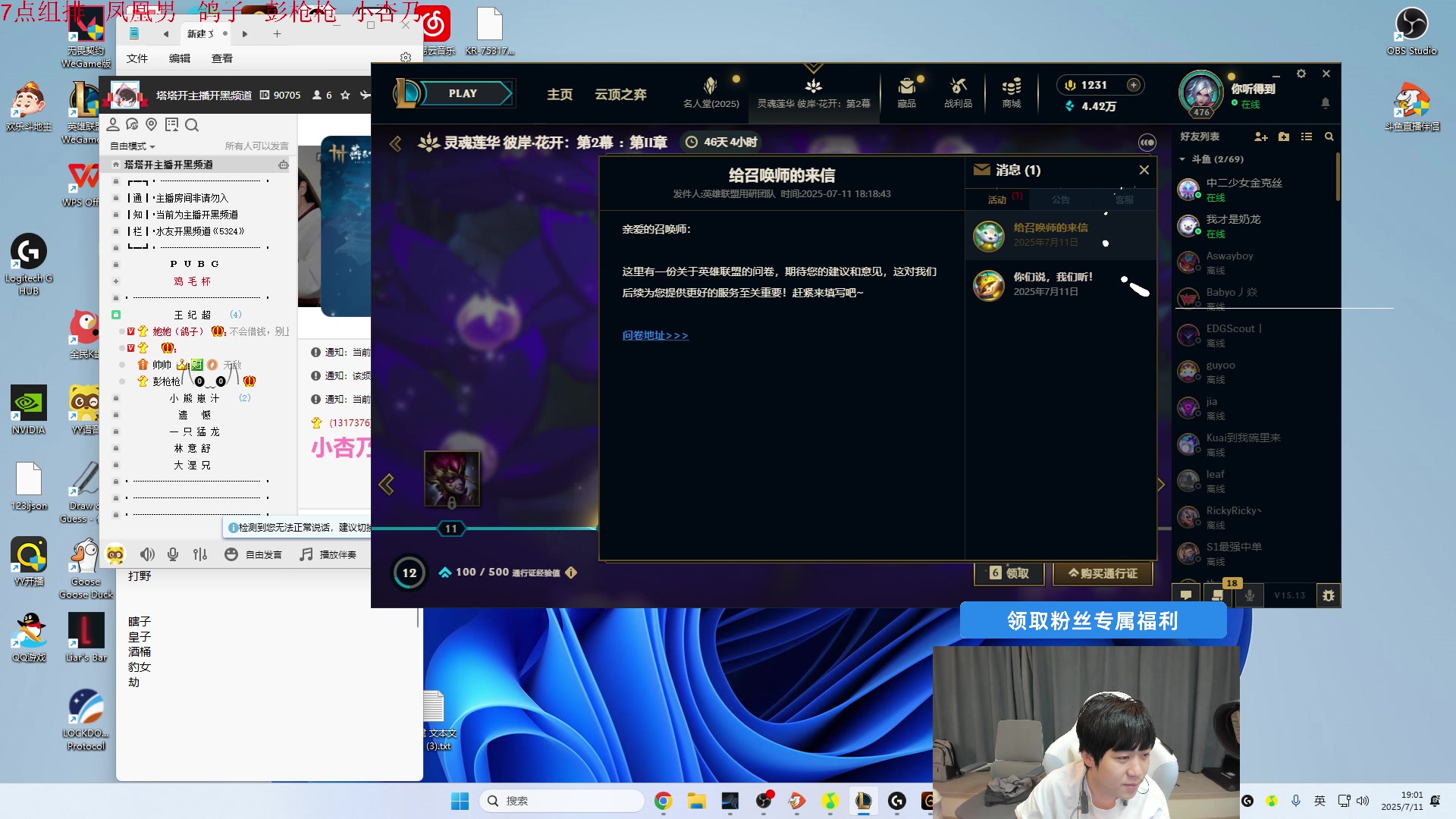Select friend 我才是奶龙
The height and width of the screenshot is (819, 1456).
(x=1255, y=226)
